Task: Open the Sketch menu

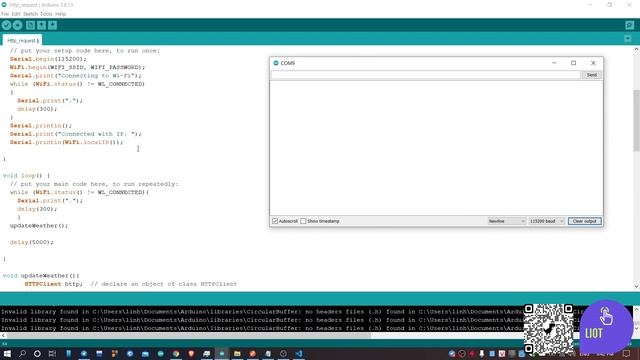Action: pyautogui.click(x=30, y=14)
